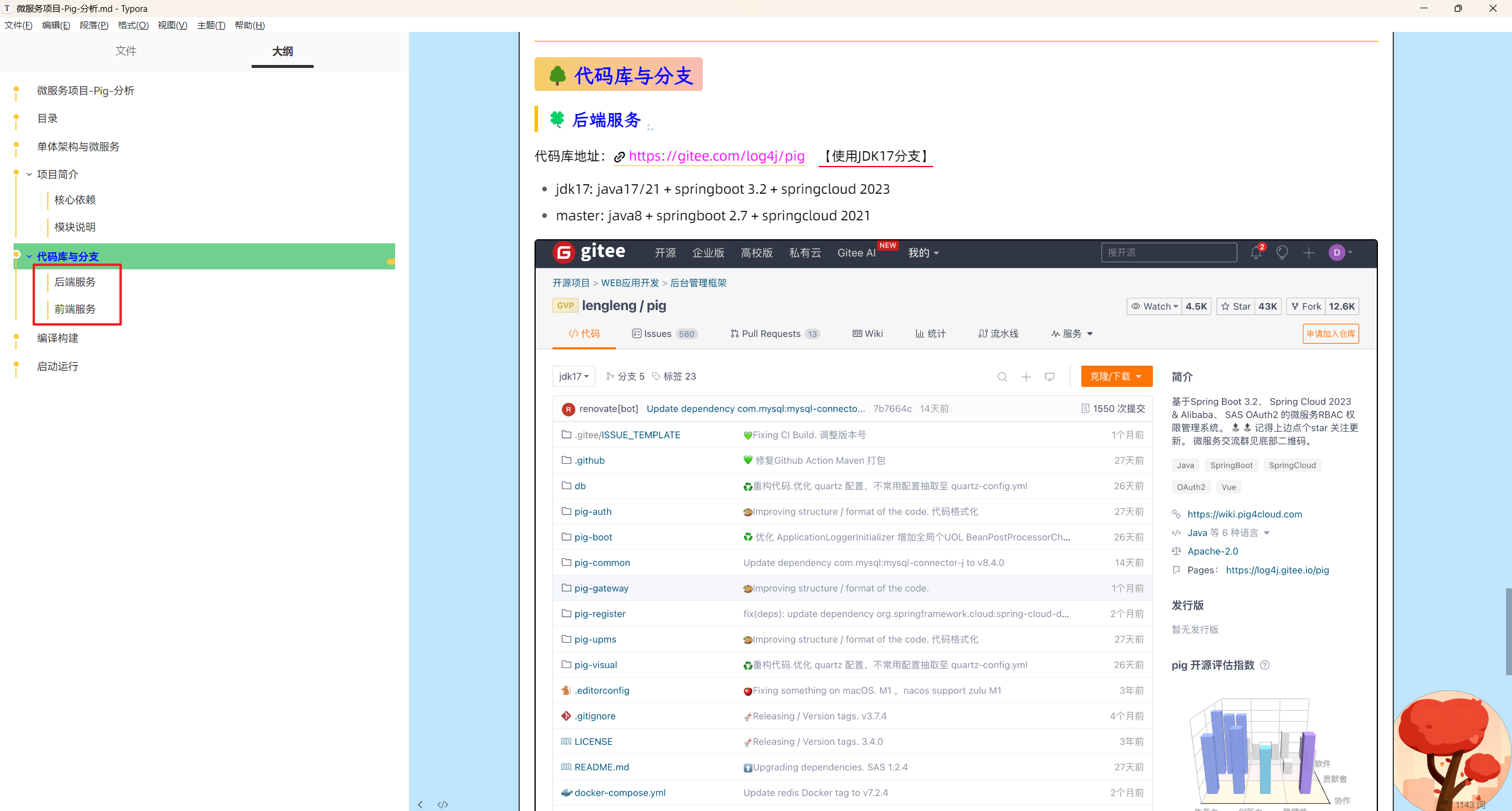
Task: Open the 文件(F) menu
Action: (18, 25)
